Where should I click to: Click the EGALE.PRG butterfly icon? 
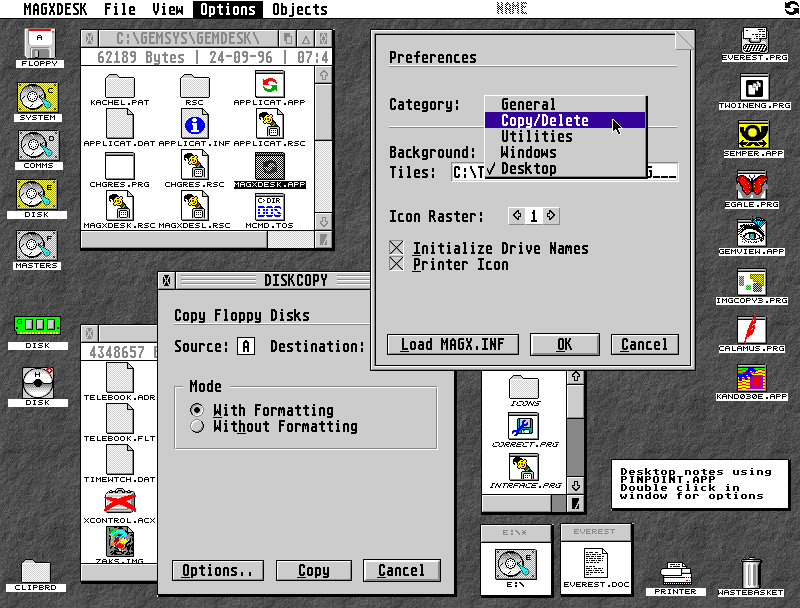click(x=755, y=186)
